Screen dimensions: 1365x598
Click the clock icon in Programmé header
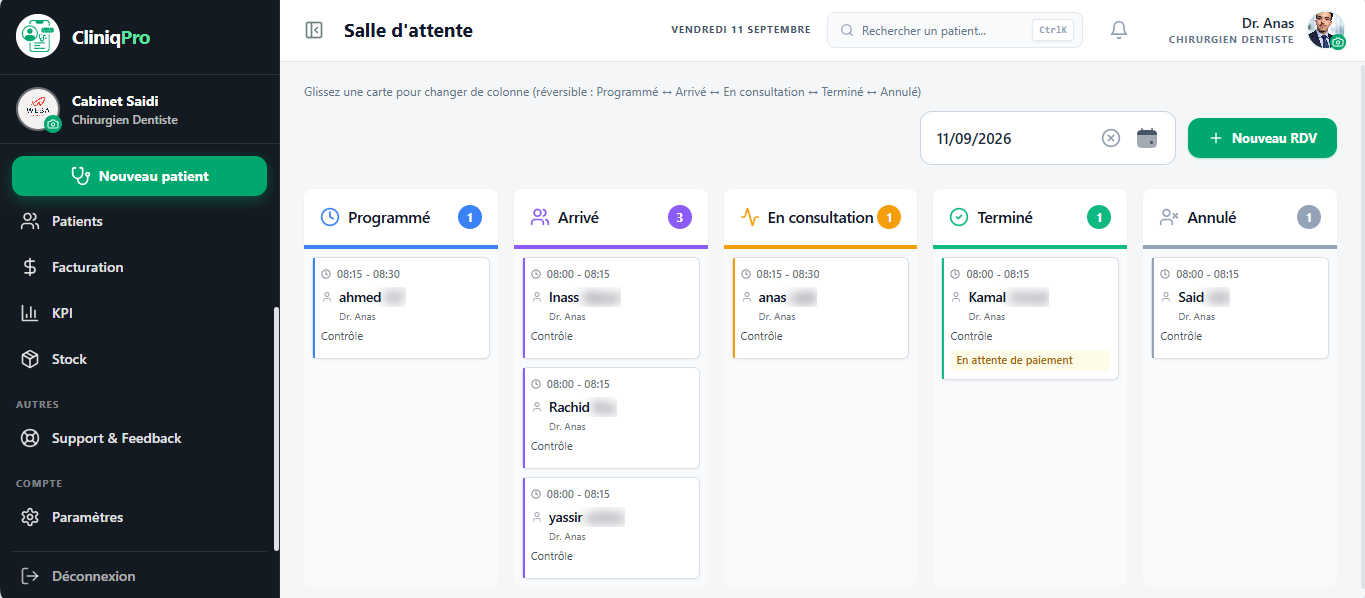(330, 217)
